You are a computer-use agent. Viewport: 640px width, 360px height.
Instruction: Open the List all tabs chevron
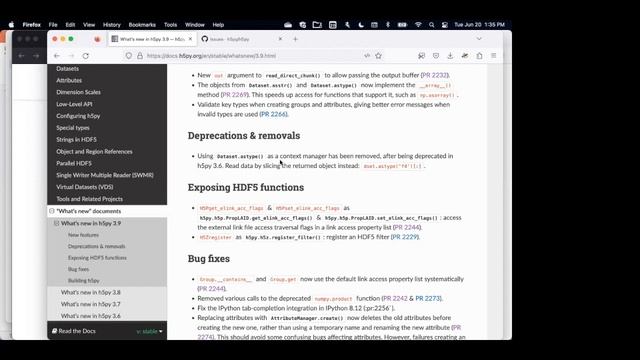click(479, 39)
